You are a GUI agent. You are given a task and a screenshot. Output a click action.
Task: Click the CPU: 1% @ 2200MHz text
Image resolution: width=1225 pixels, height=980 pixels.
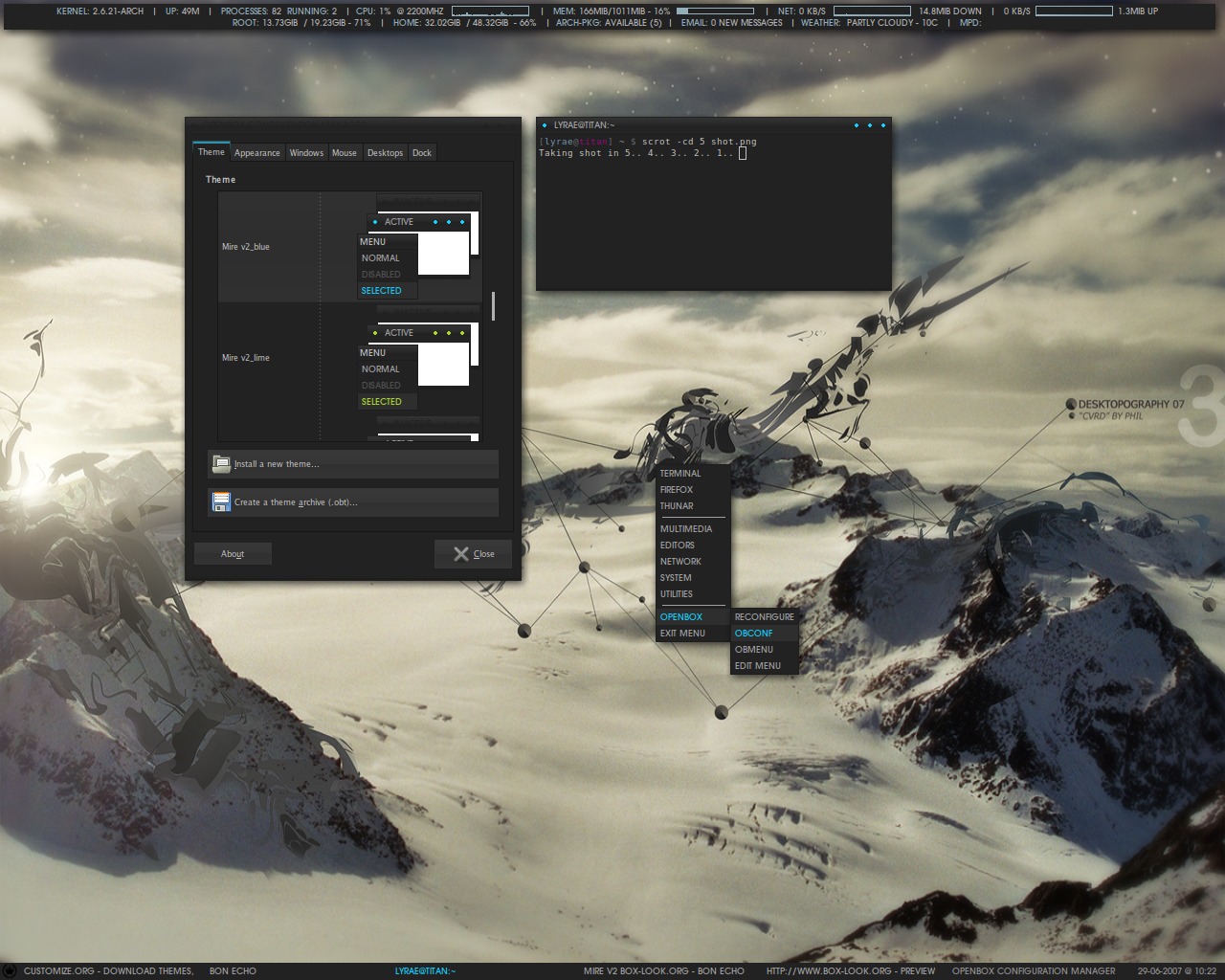point(399,11)
